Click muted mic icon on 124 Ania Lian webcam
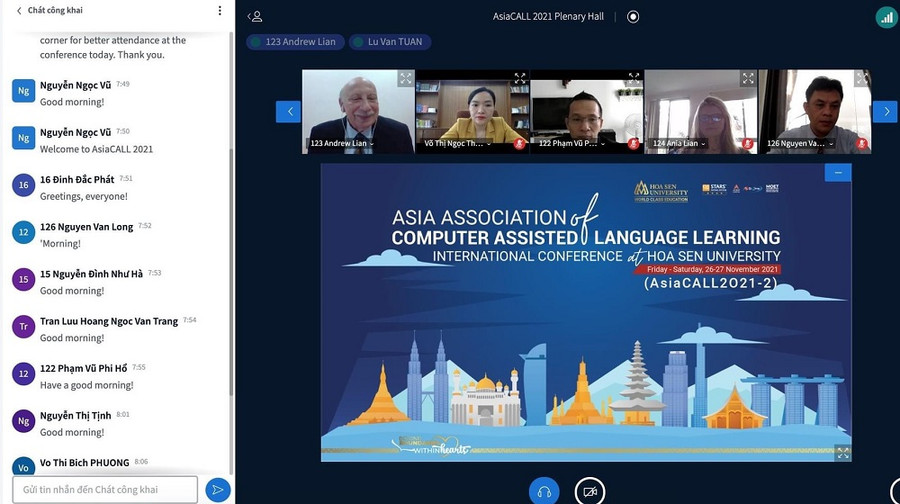The image size is (900, 504). click(x=747, y=144)
